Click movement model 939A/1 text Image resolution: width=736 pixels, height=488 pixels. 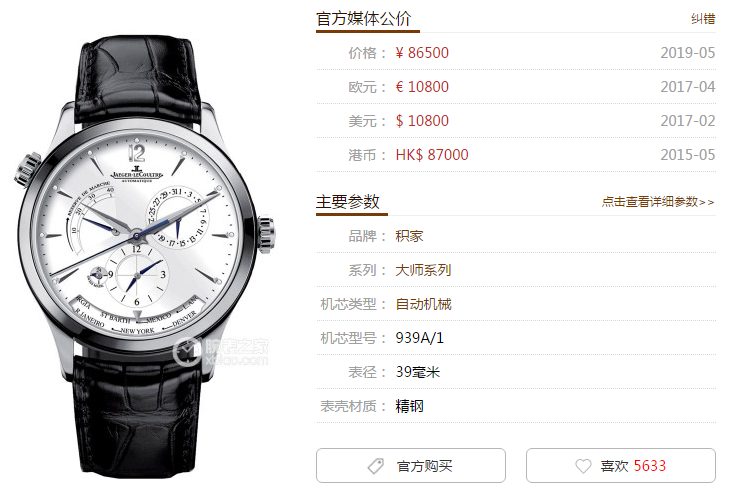point(419,338)
